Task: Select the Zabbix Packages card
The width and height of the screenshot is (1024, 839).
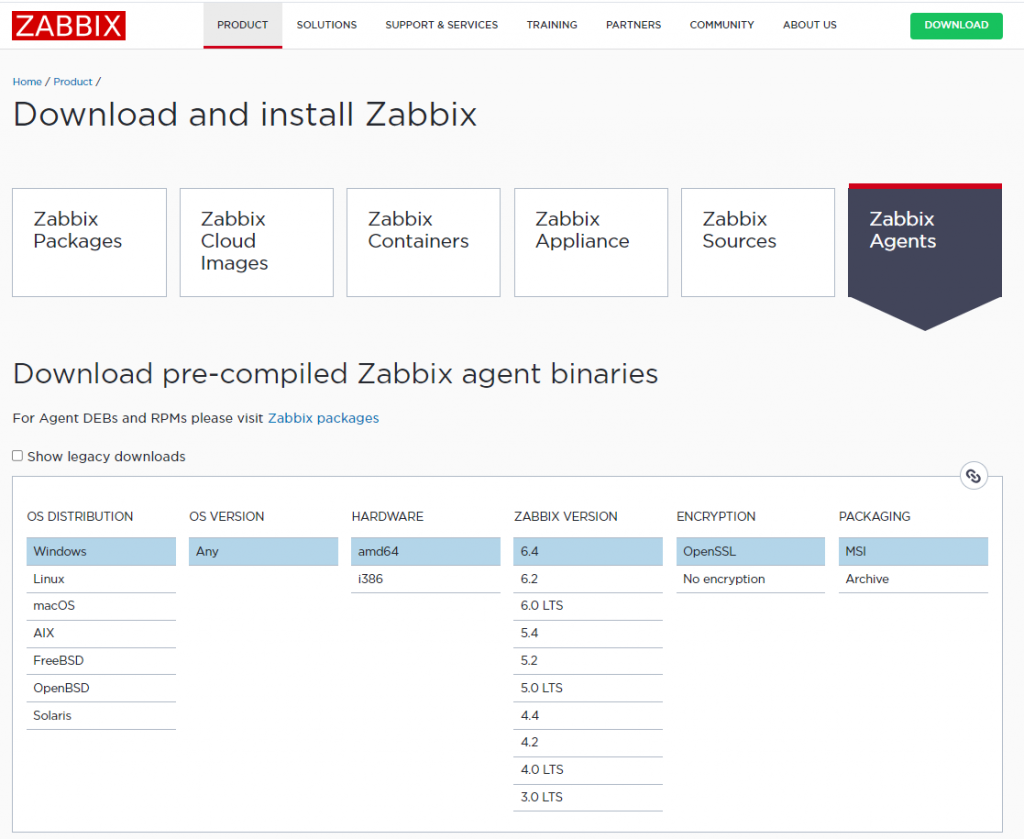Action: coord(89,242)
